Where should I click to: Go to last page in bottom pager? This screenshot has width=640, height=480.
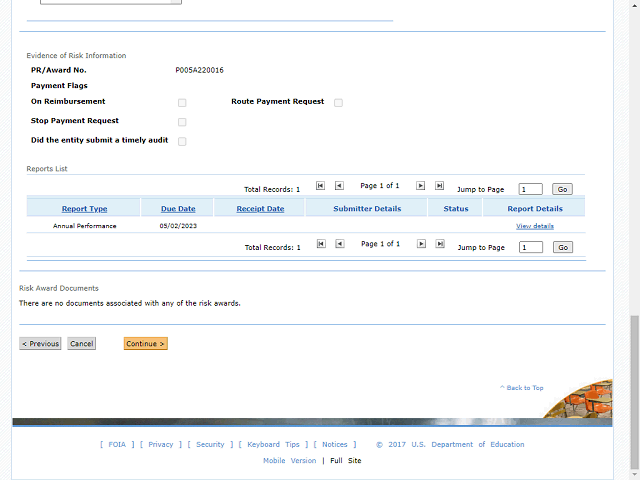(440, 244)
